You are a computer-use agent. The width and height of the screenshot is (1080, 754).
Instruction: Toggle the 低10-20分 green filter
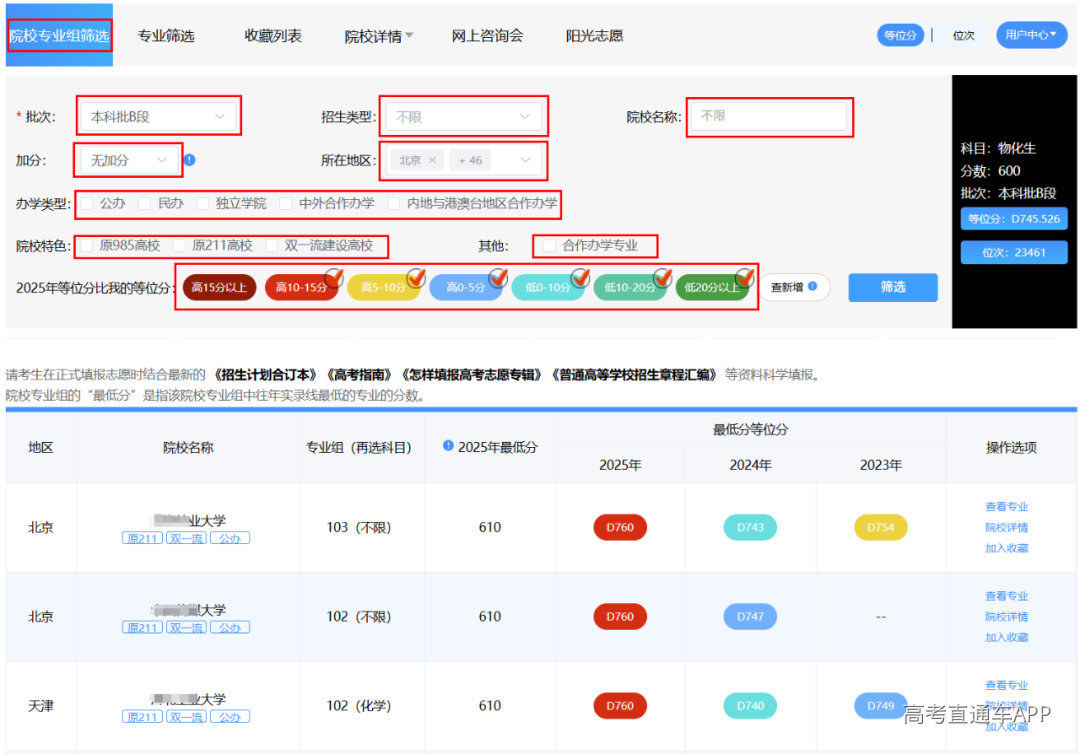630,287
